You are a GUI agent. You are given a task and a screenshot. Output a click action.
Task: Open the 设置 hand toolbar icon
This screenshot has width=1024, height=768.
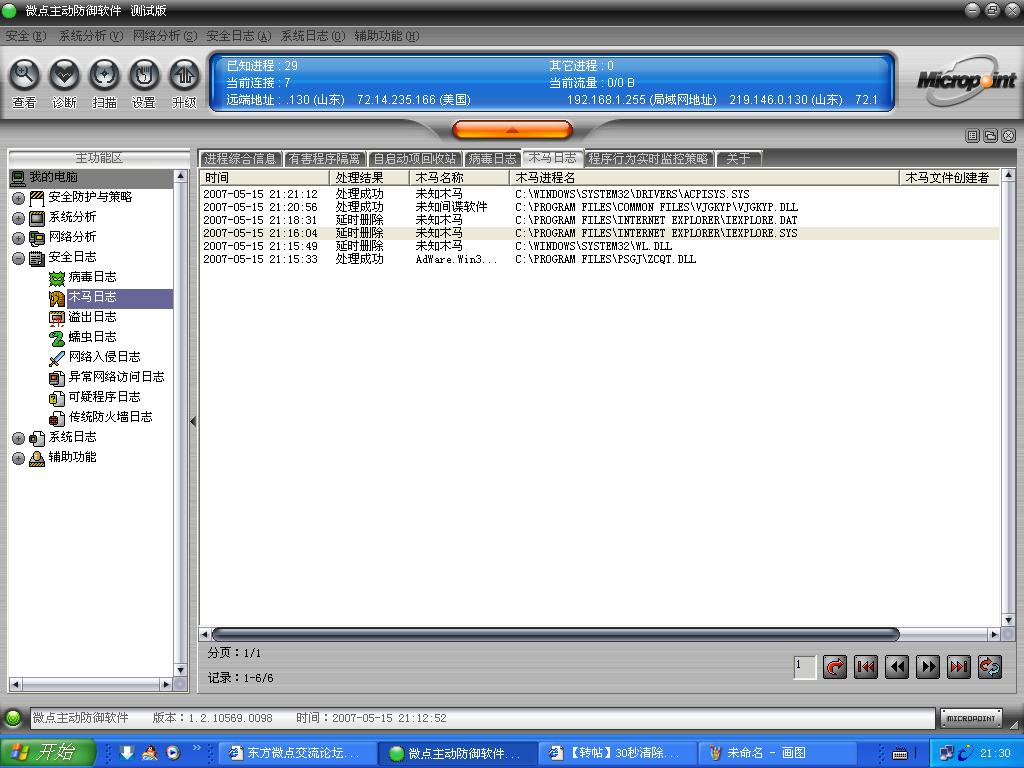144,75
